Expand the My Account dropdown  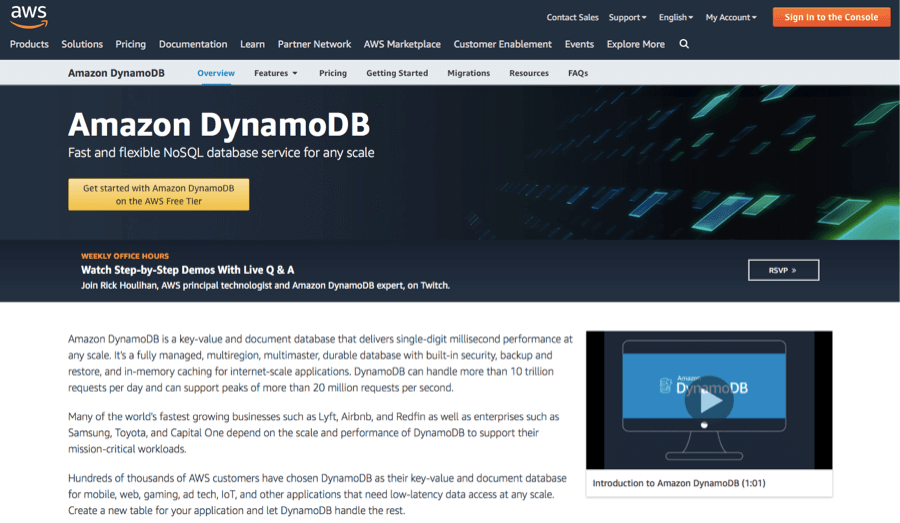[731, 17]
